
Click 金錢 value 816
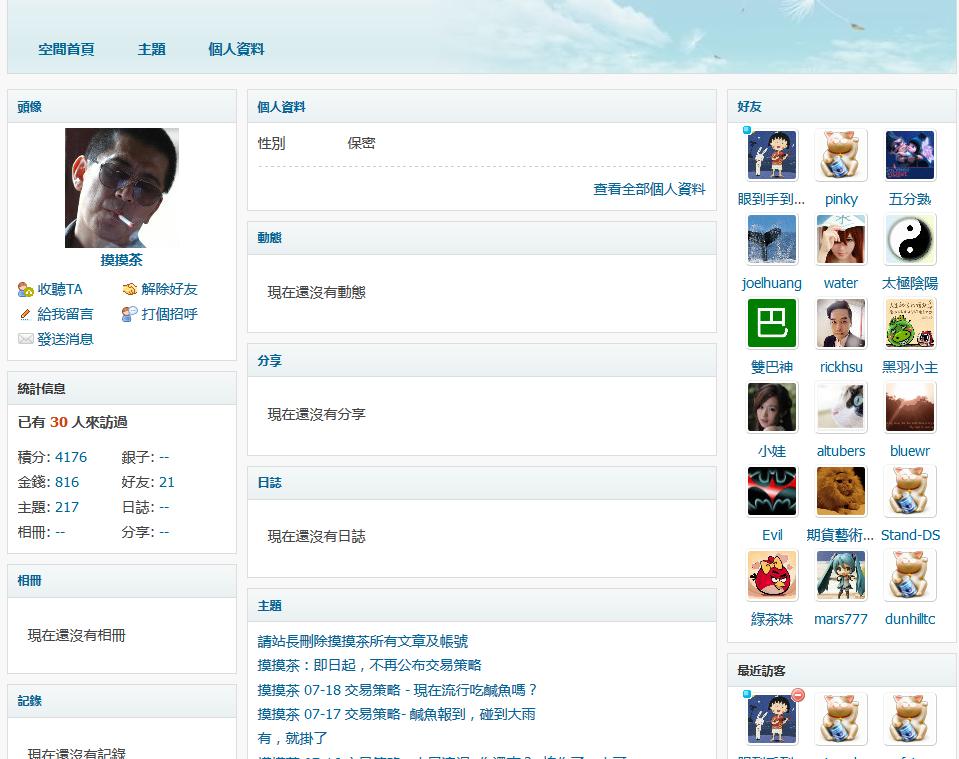67,482
